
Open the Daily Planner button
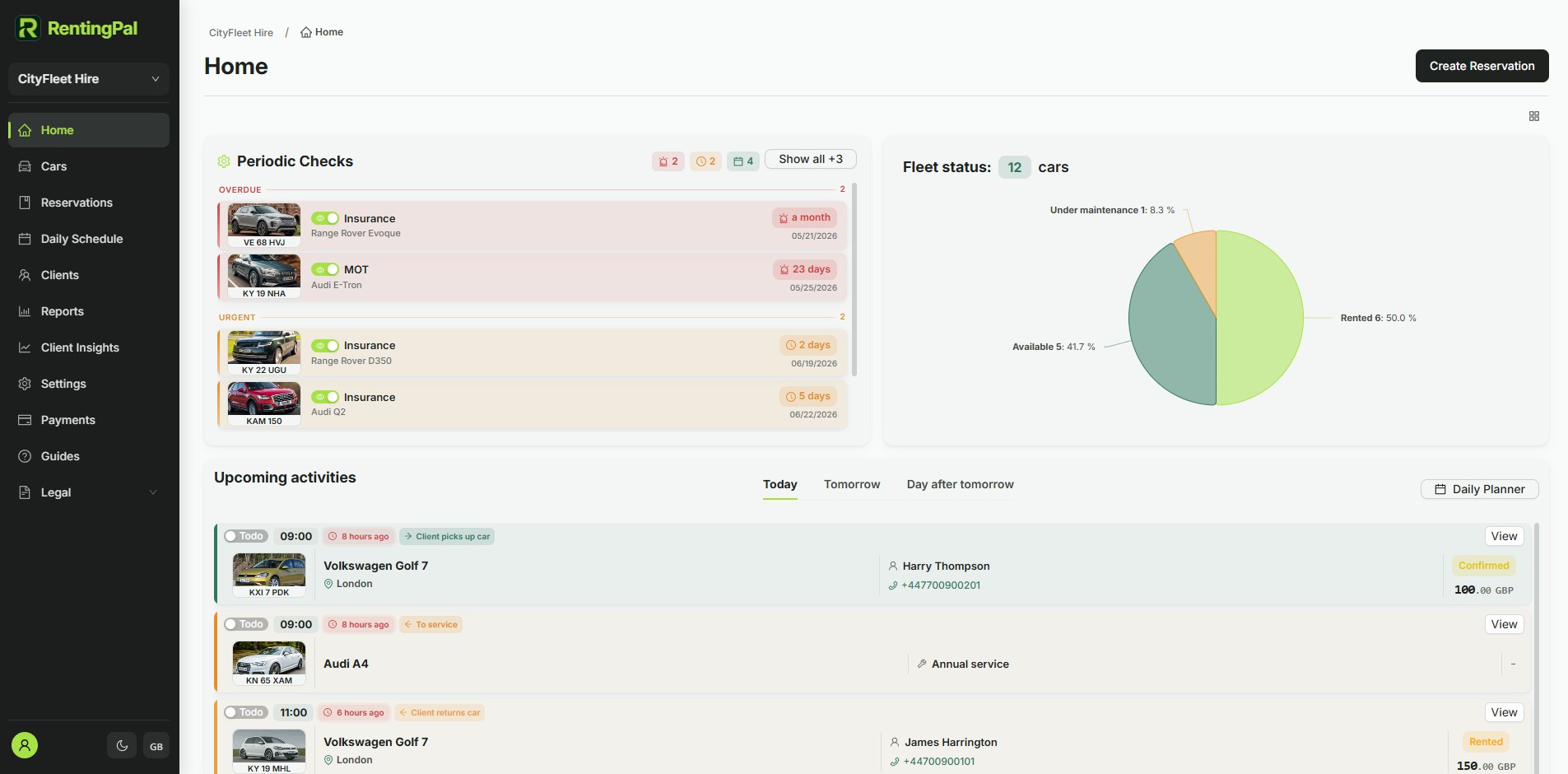click(1480, 489)
